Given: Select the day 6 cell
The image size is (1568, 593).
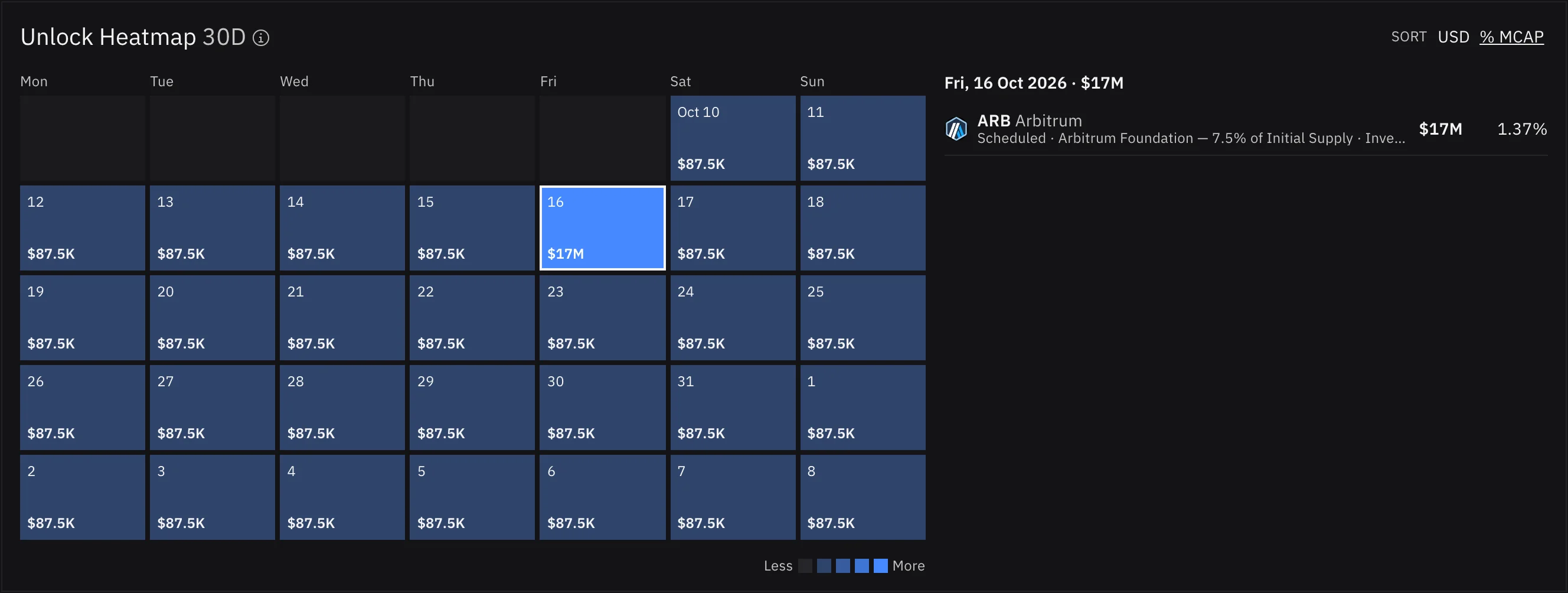Looking at the screenshot, I should [603, 497].
